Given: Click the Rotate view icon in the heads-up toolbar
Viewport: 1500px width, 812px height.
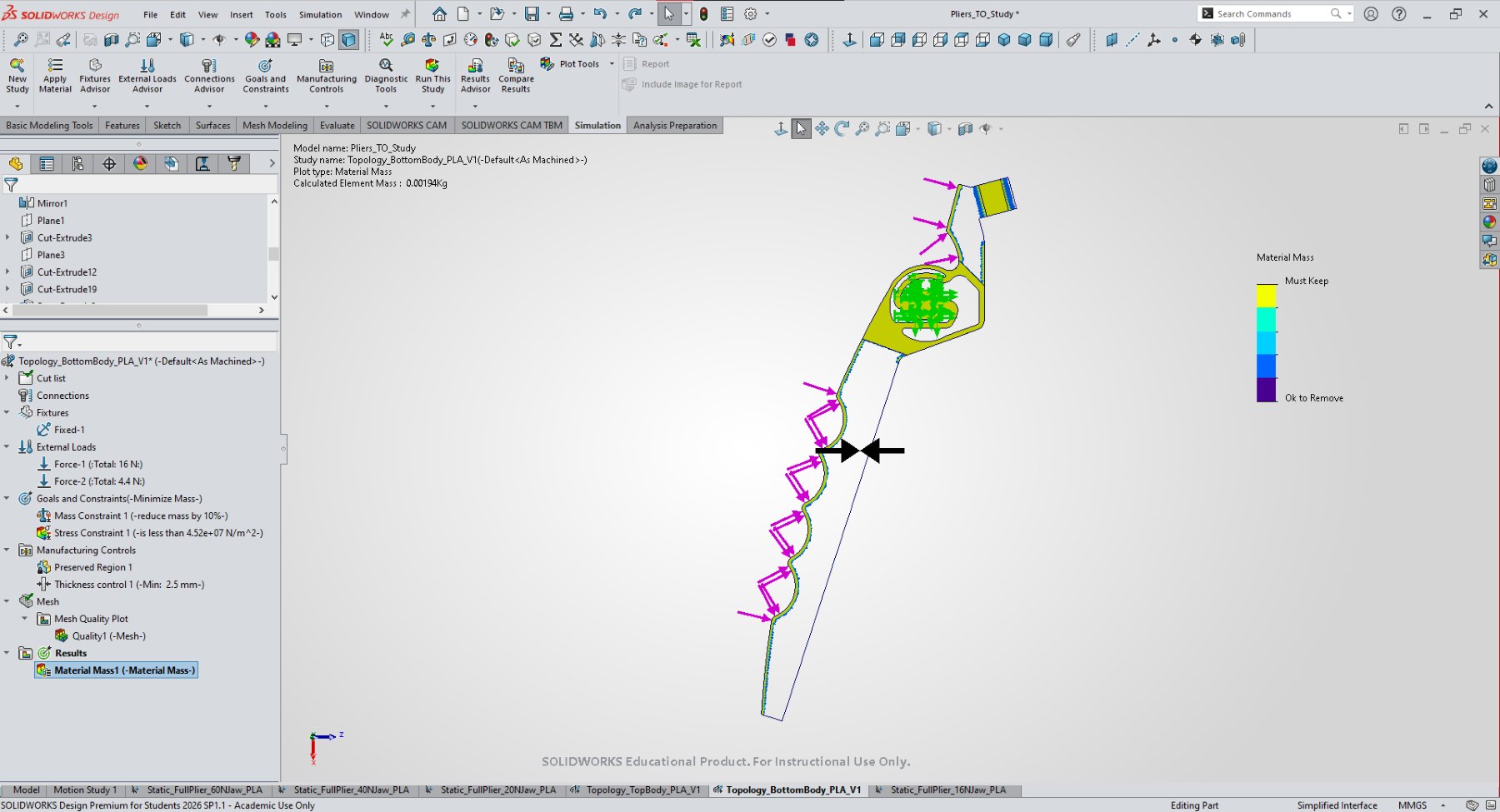Looking at the screenshot, I should tap(842, 128).
